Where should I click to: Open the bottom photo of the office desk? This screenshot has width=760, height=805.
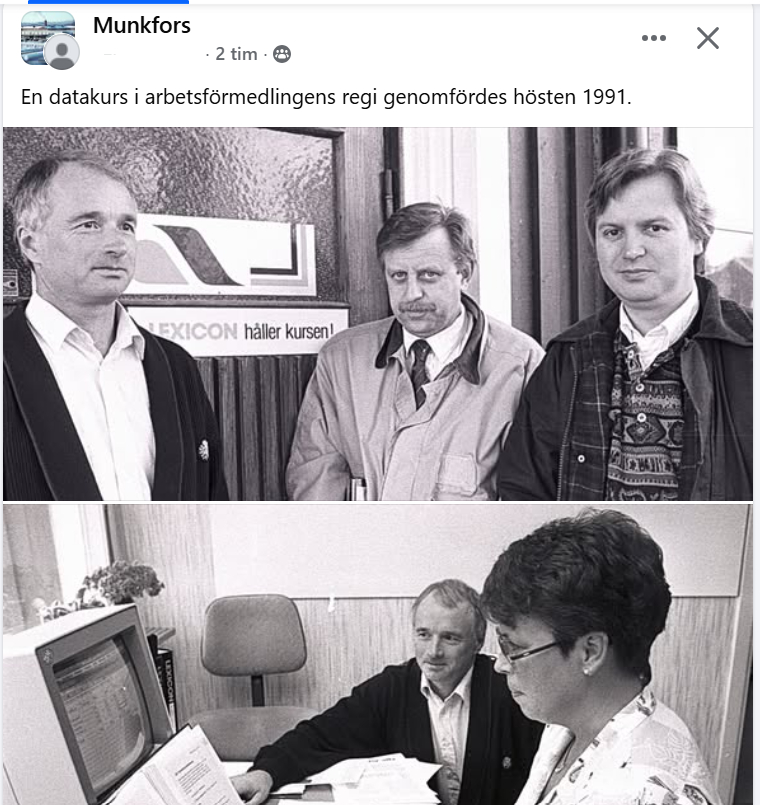point(378,655)
